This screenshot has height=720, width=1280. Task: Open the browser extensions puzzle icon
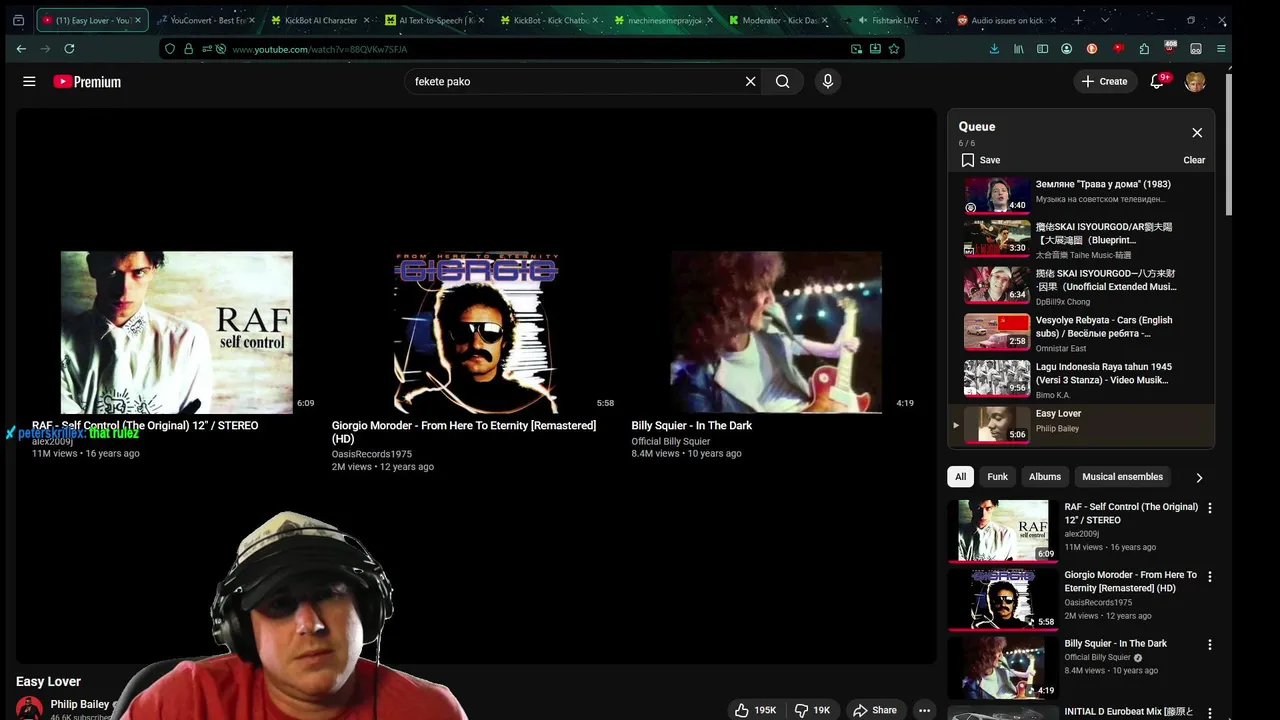[x=1144, y=49]
